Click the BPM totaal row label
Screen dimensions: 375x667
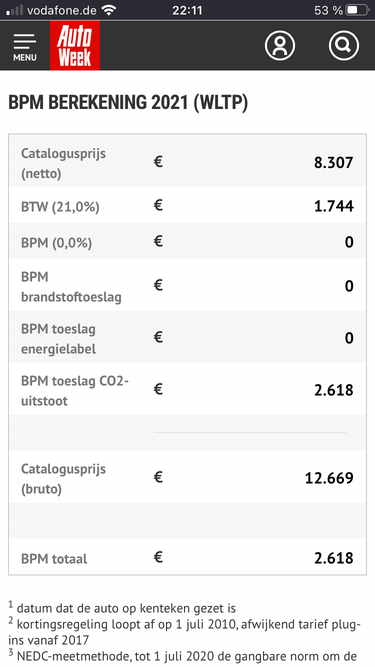click(54, 559)
